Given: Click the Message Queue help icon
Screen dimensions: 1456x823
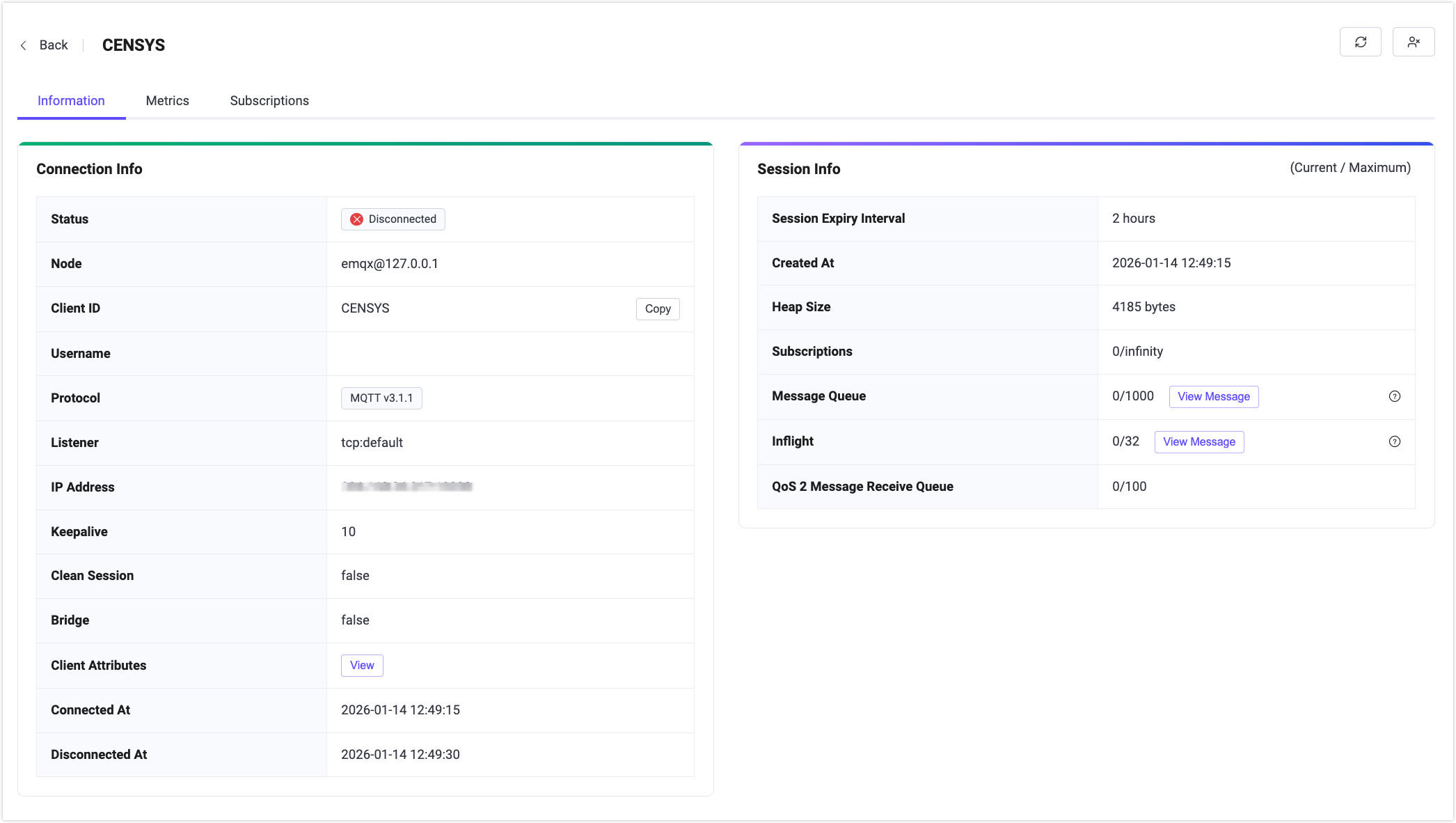Looking at the screenshot, I should pyautogui.click(x=1394, y=396).
